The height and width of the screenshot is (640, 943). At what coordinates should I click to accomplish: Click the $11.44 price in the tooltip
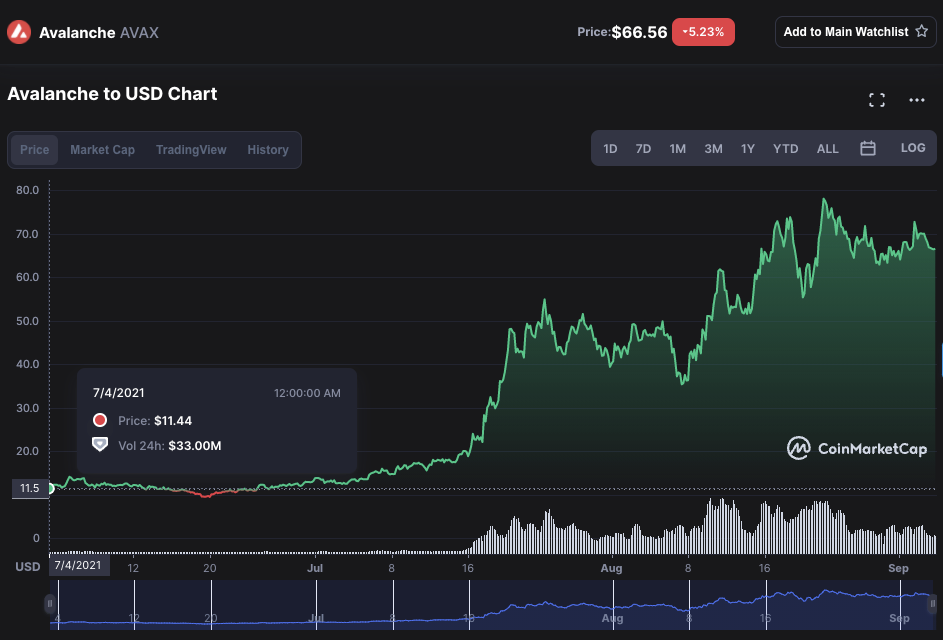pyautogui.click(x=173, y=420)
